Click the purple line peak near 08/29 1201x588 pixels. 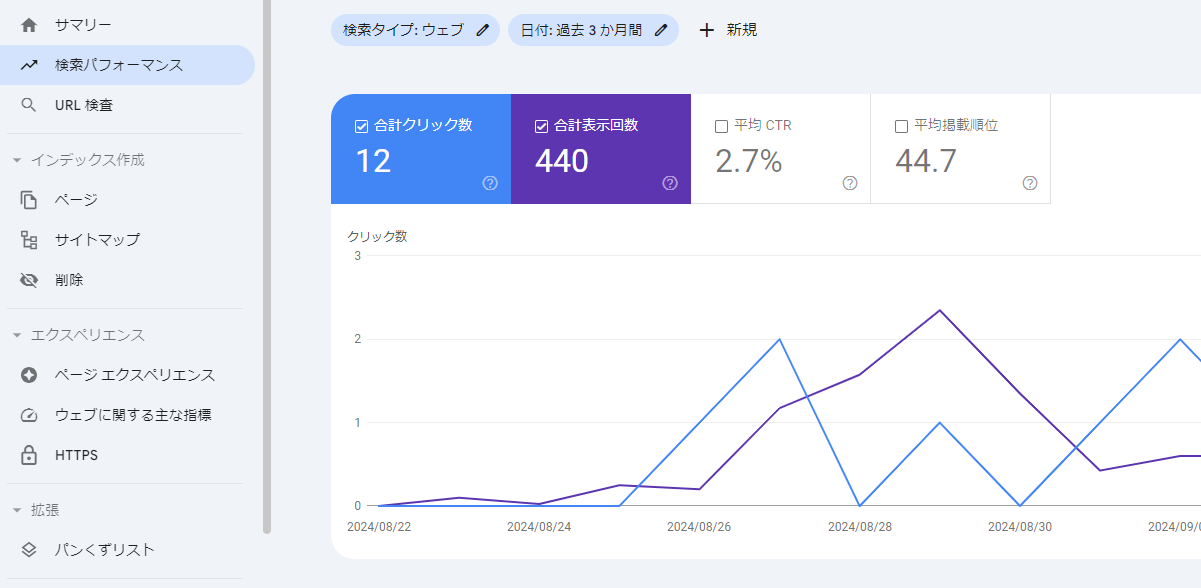(940, 310)
